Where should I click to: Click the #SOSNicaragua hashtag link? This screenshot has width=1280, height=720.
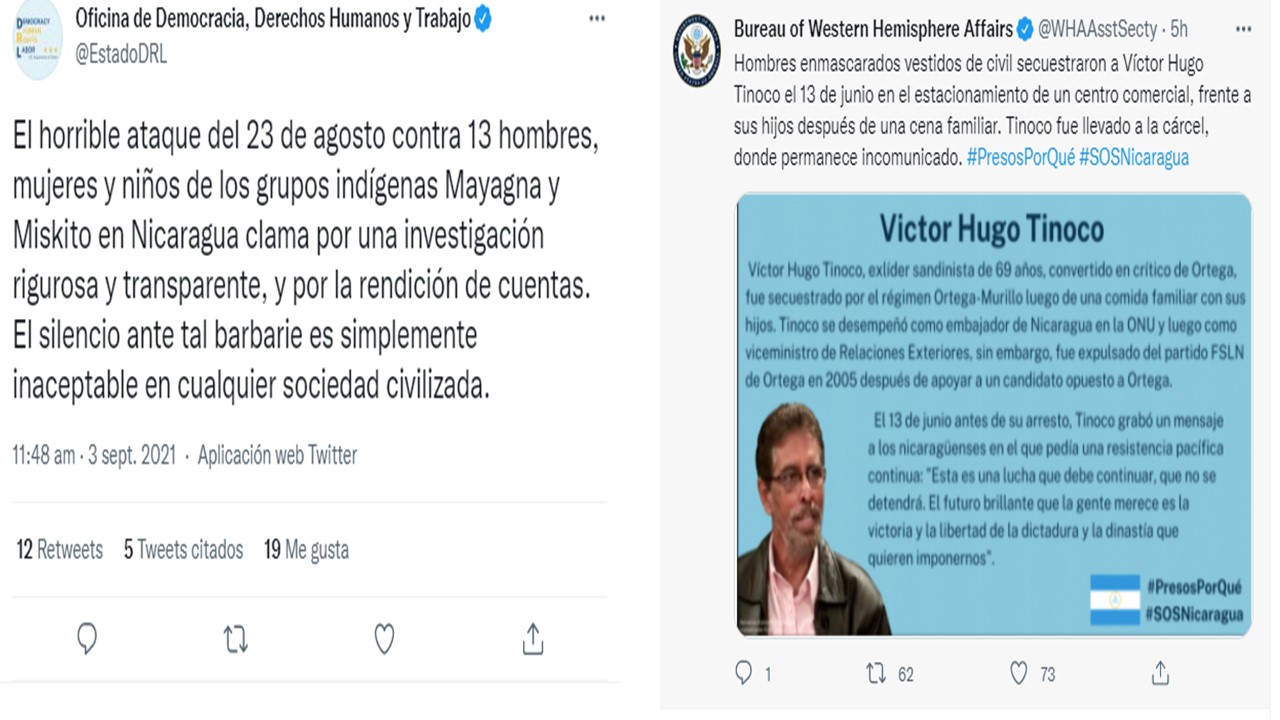(1134, 158)
